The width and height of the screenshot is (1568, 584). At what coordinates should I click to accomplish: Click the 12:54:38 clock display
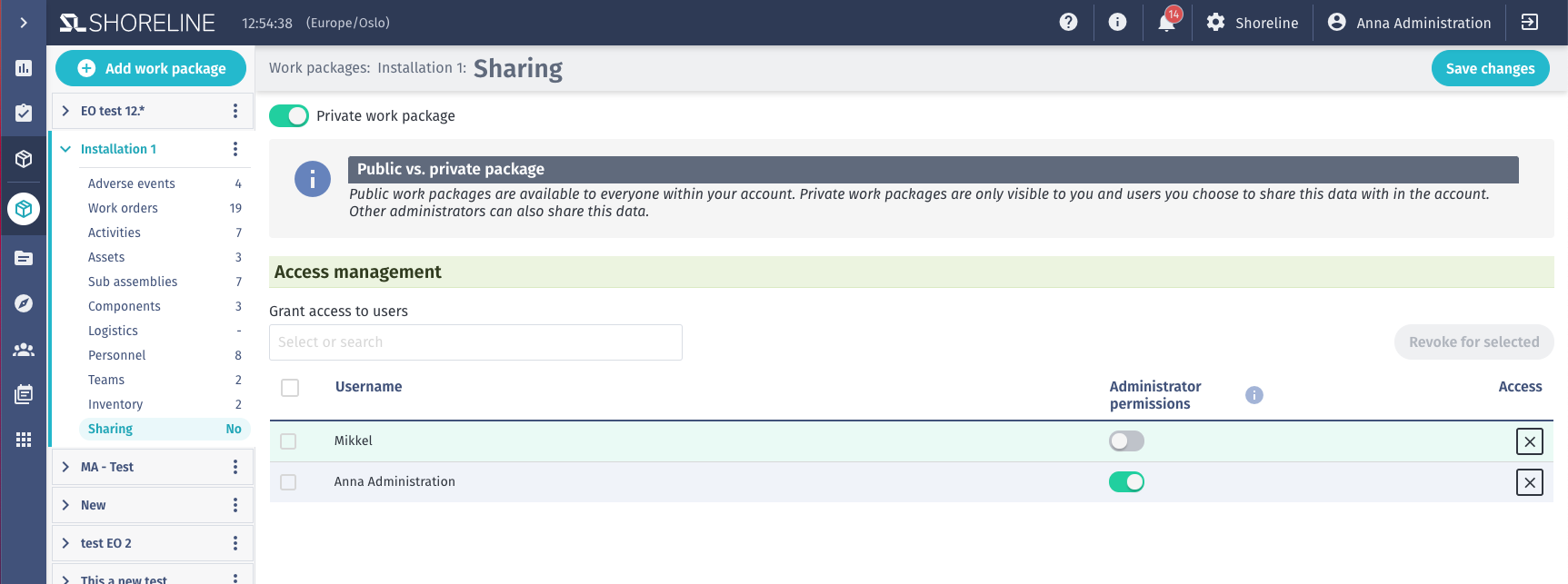pos(267,23)
